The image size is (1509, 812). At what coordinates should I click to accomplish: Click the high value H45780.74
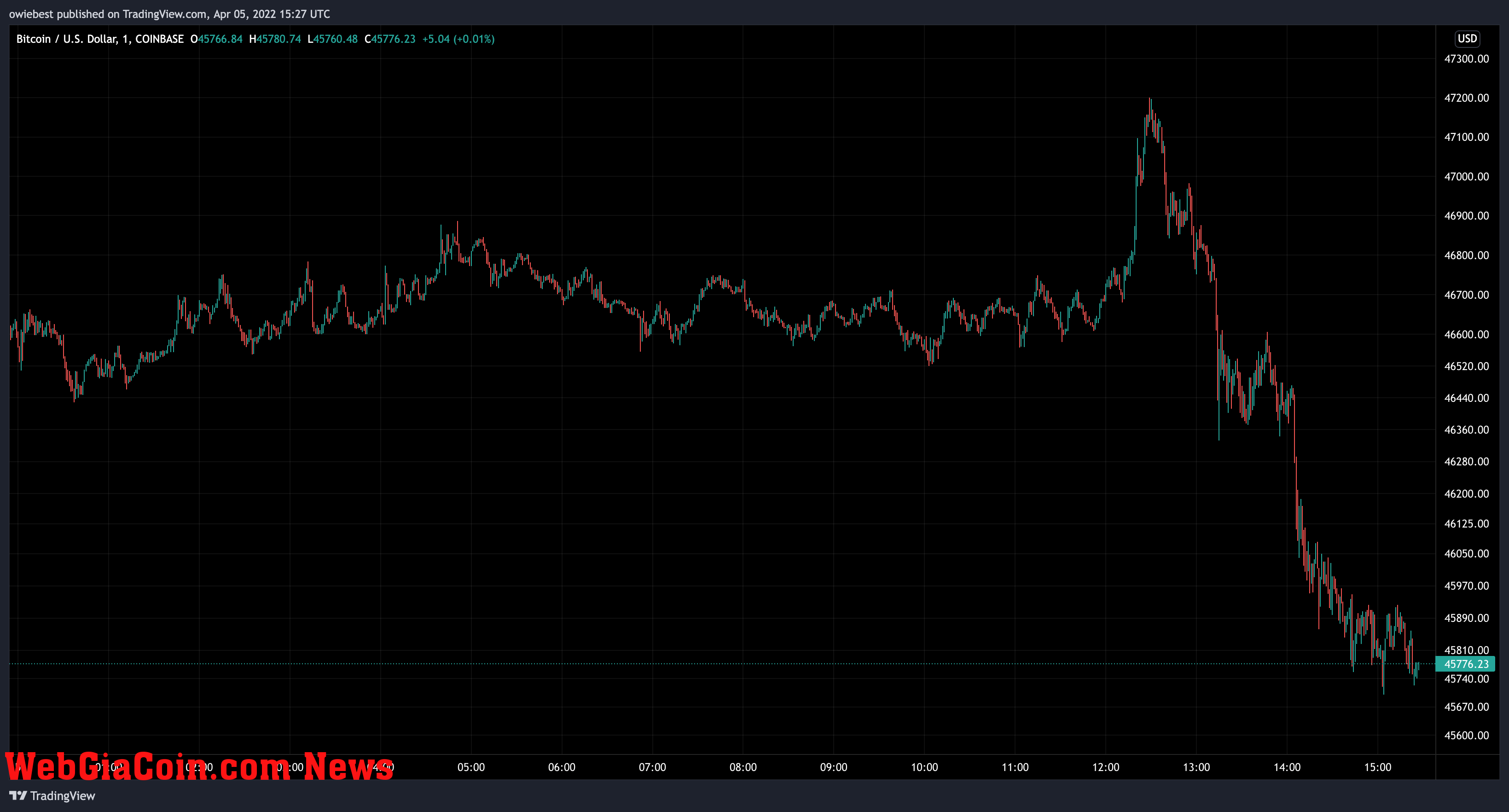[275, 39]
